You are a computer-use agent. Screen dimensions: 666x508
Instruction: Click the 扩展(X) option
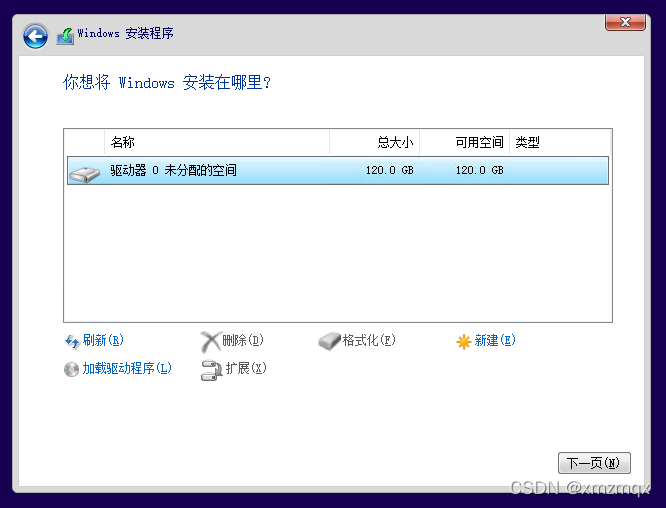(246, 368)
